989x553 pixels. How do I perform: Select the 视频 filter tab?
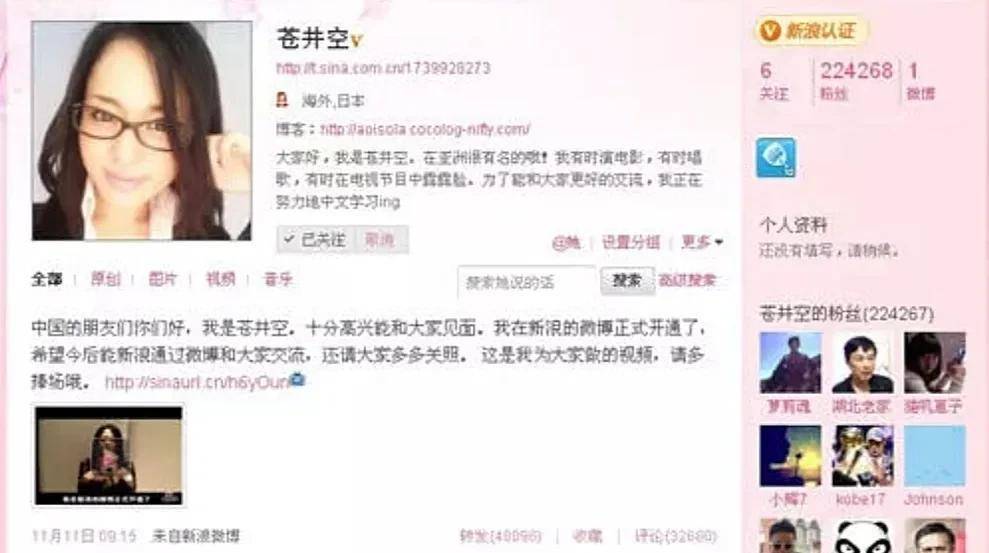click(x=220, y=279)
